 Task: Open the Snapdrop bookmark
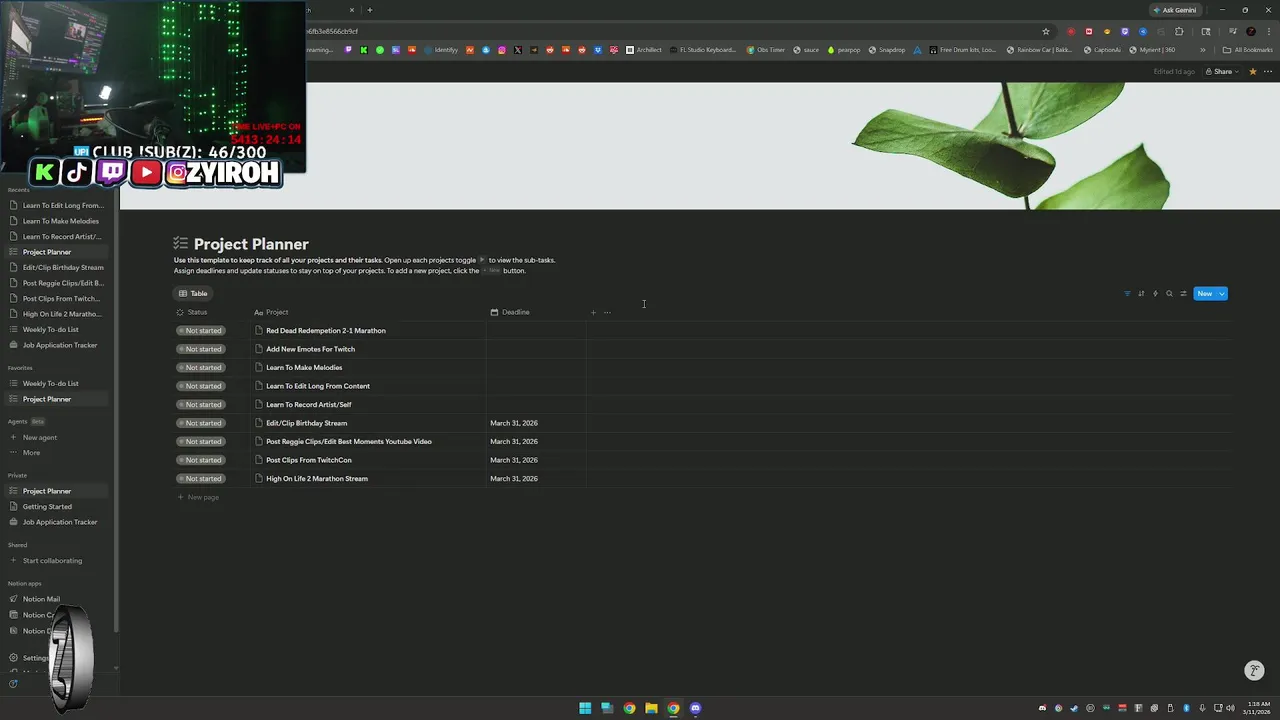point(887,50)
